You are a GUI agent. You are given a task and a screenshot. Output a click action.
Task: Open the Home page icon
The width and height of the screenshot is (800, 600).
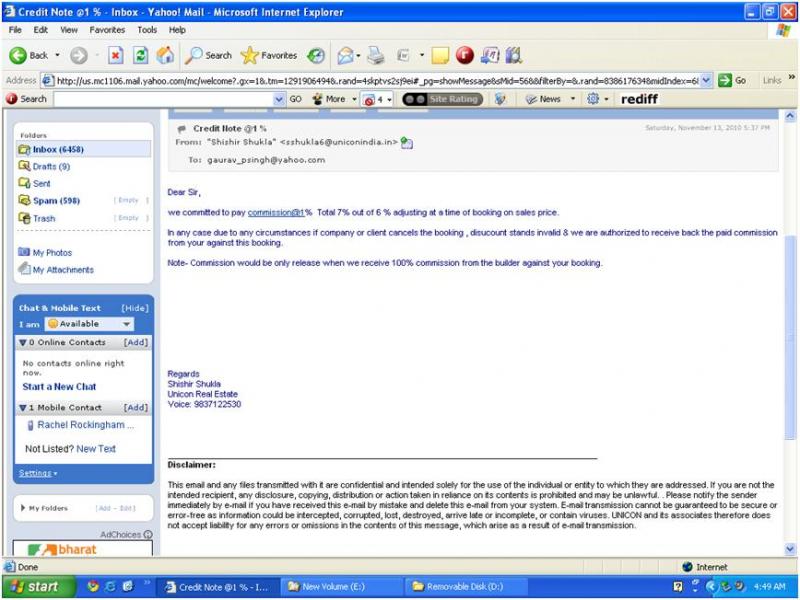tap(165, 56)
